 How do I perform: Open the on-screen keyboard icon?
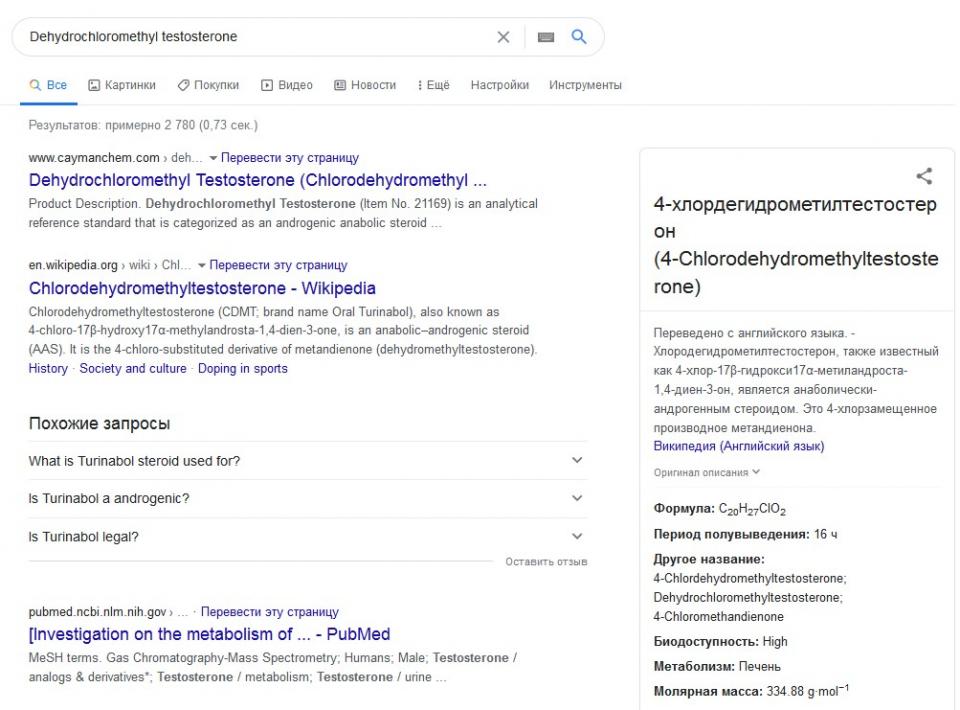(x=545, y=37)
